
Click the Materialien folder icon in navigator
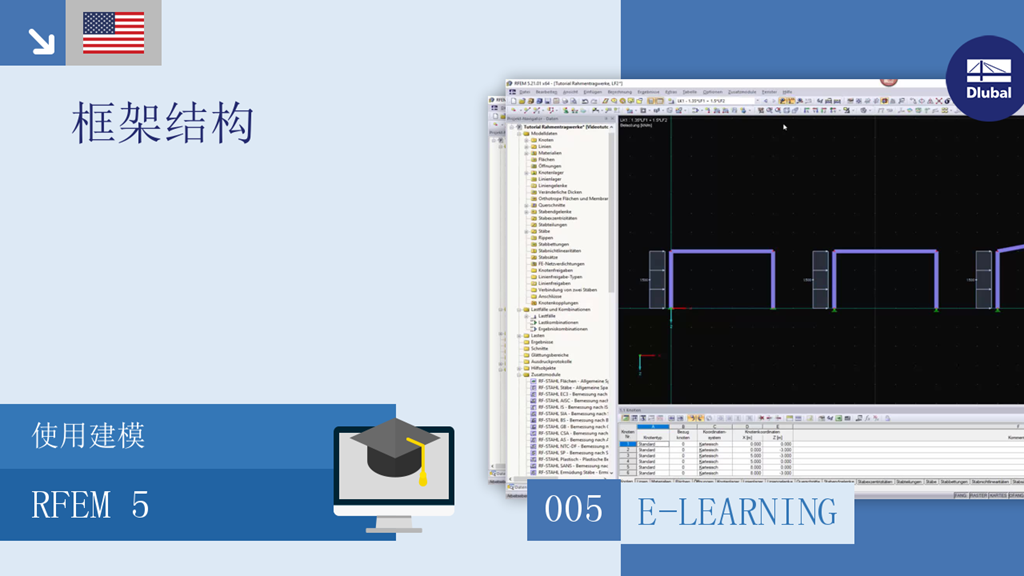tap(534, 153)
